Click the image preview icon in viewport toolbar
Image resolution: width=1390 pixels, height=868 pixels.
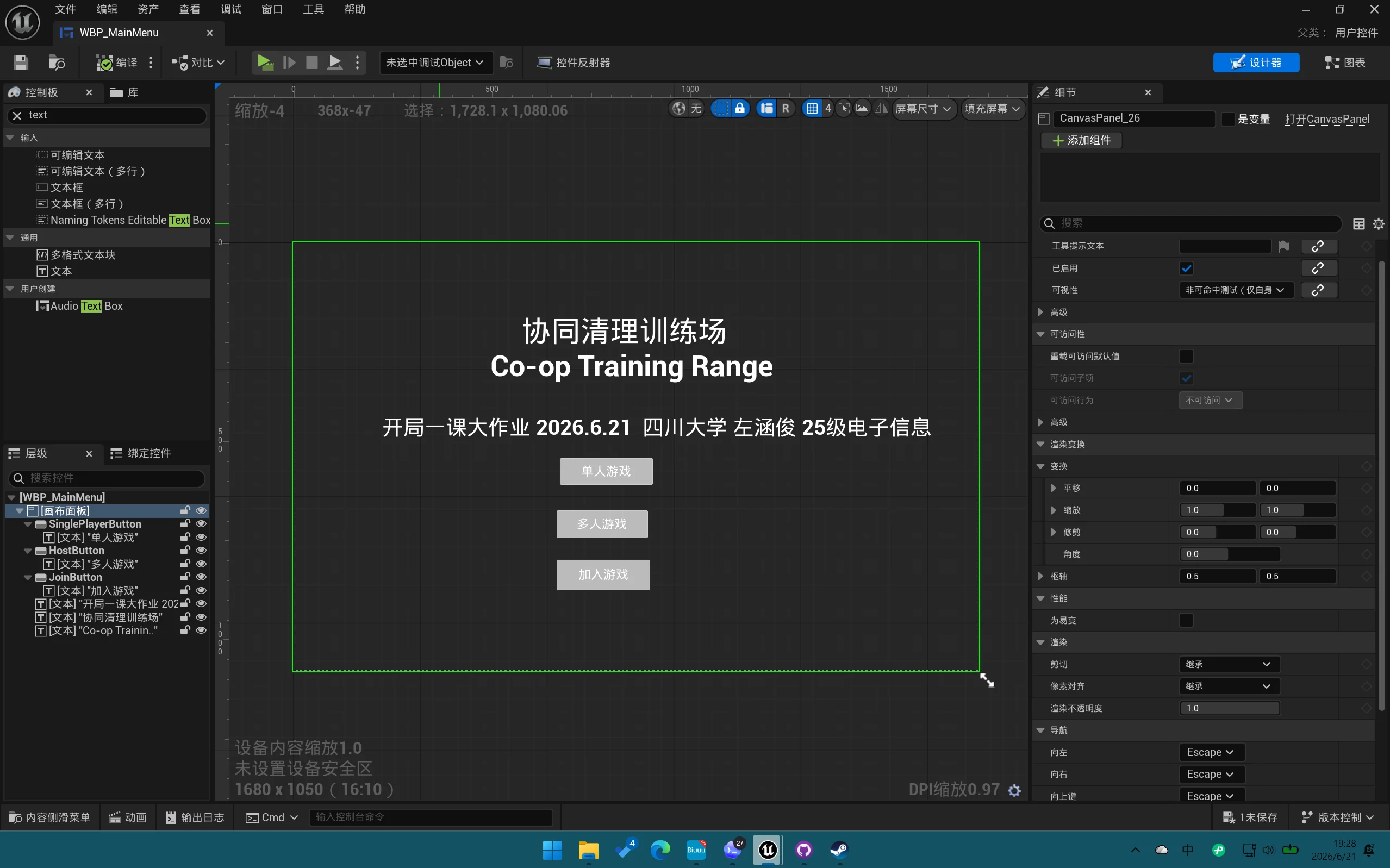click(x=862, y=109)
